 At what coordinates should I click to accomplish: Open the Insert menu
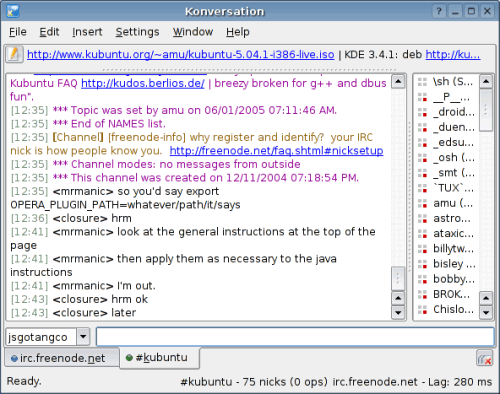[87, 32]
